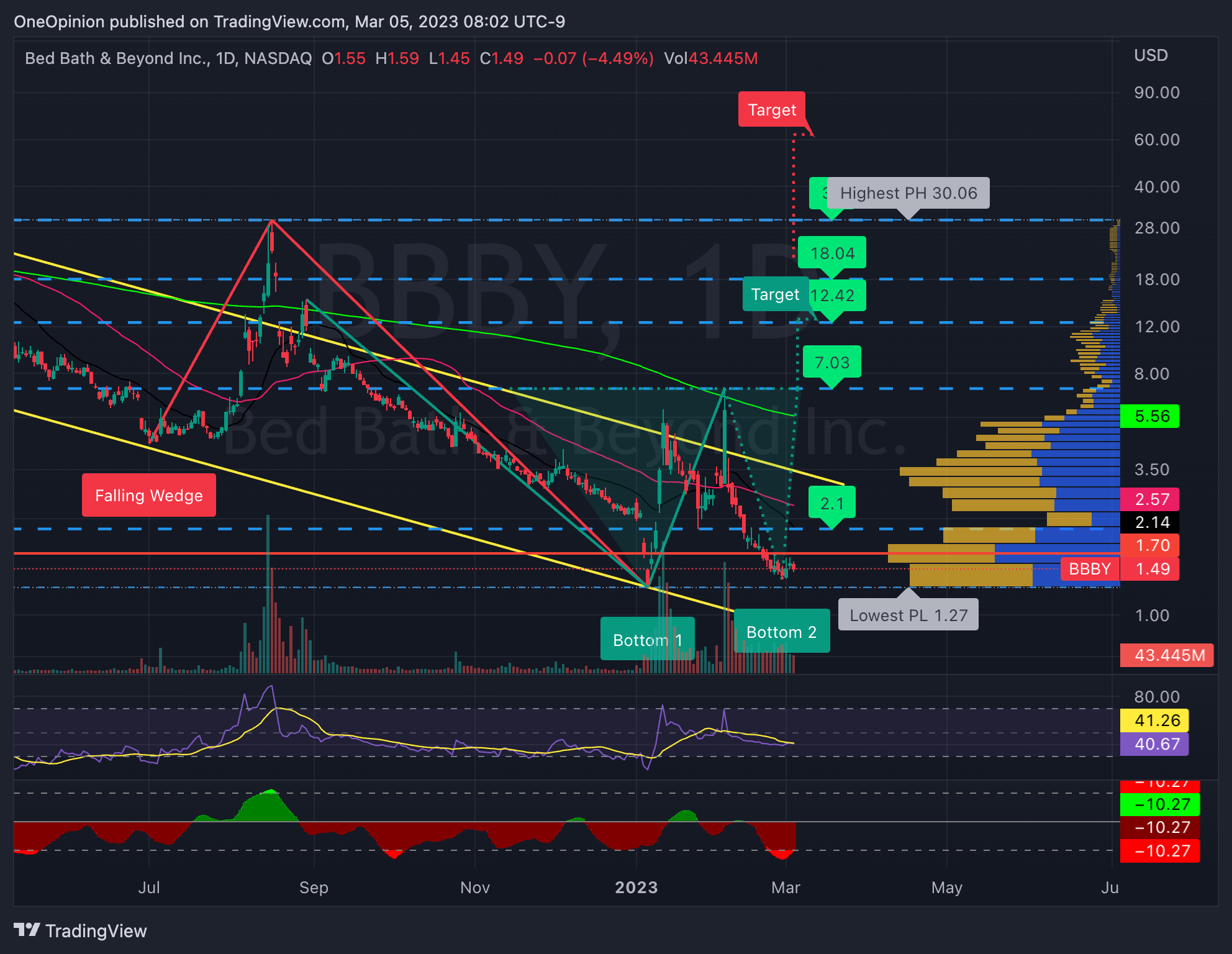Click the 43.445M volume tag
The width and height of the screenshot is (1232, 954).
point(1167,655)
